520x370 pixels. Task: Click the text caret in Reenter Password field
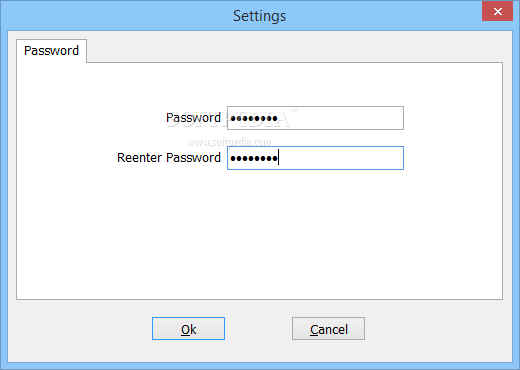click(278, 158)
